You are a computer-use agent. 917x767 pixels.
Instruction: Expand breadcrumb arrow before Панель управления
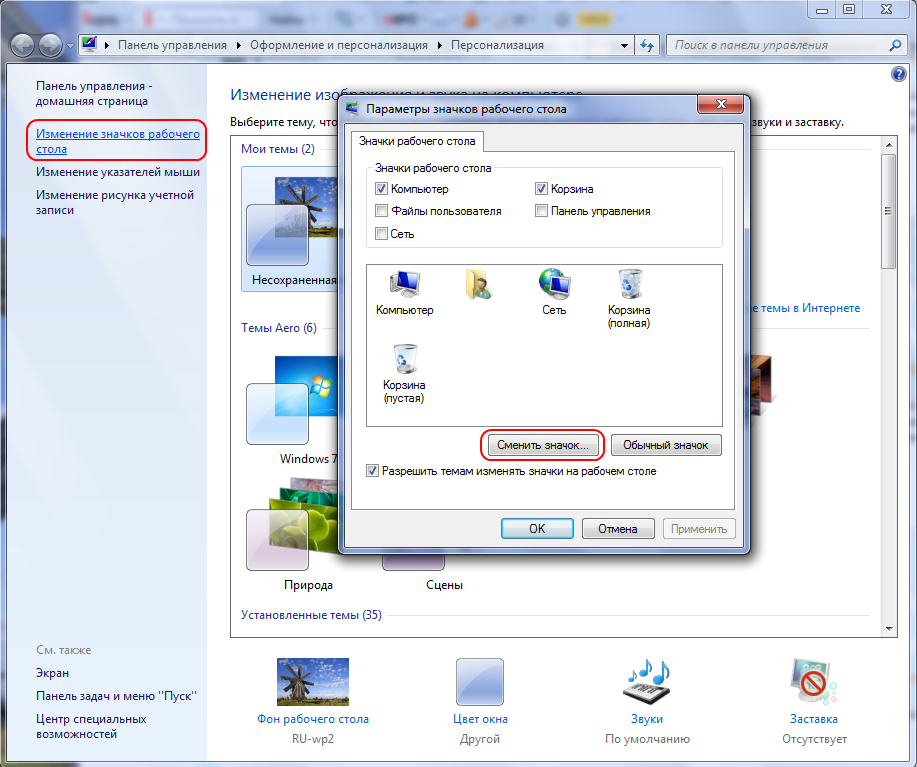(106, 45)
